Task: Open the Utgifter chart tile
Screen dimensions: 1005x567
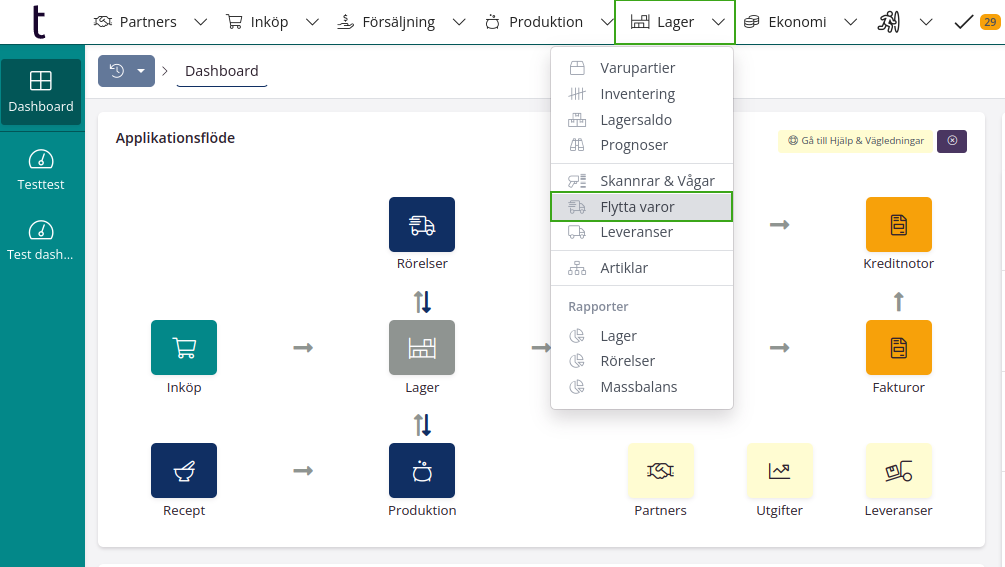Action: coord(779,471)
